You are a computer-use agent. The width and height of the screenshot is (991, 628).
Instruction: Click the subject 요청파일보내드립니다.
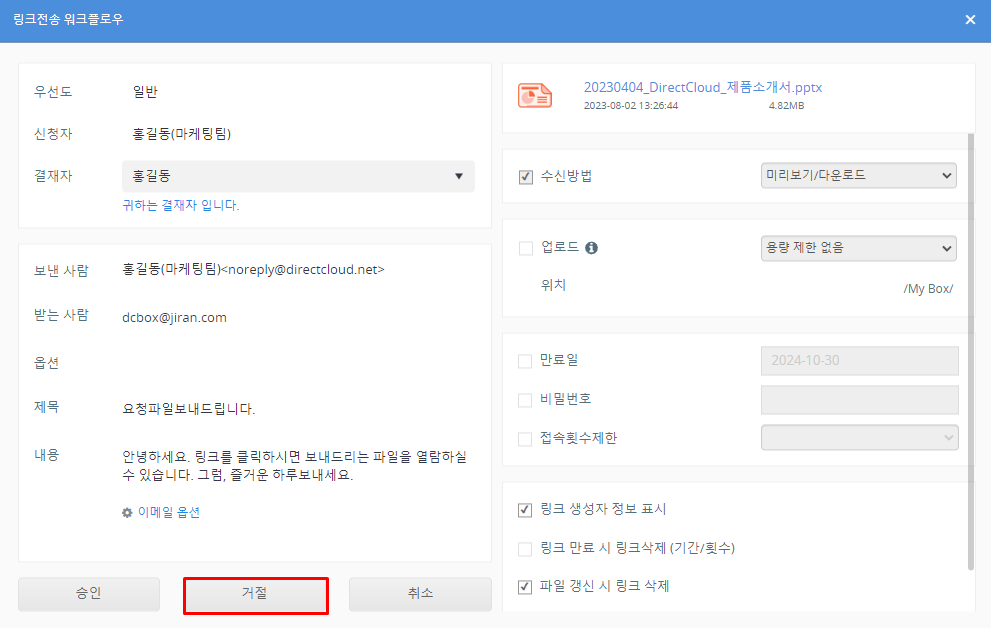[188, 409]
